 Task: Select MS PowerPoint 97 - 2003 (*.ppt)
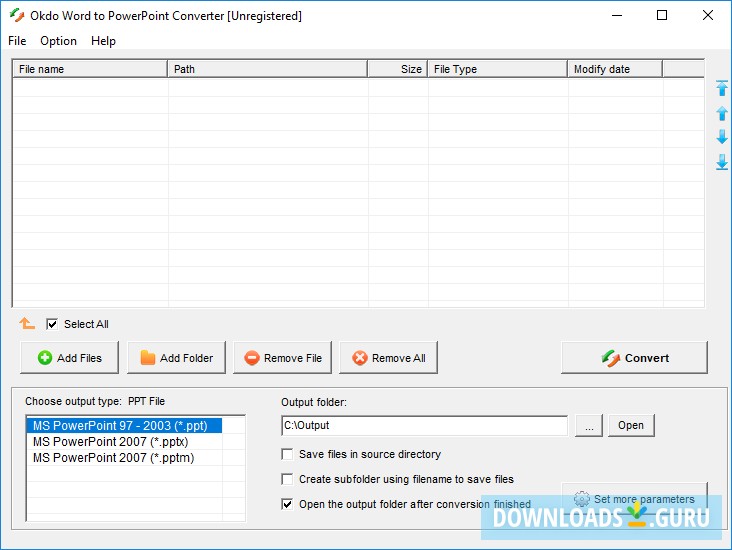click(124, 426)
